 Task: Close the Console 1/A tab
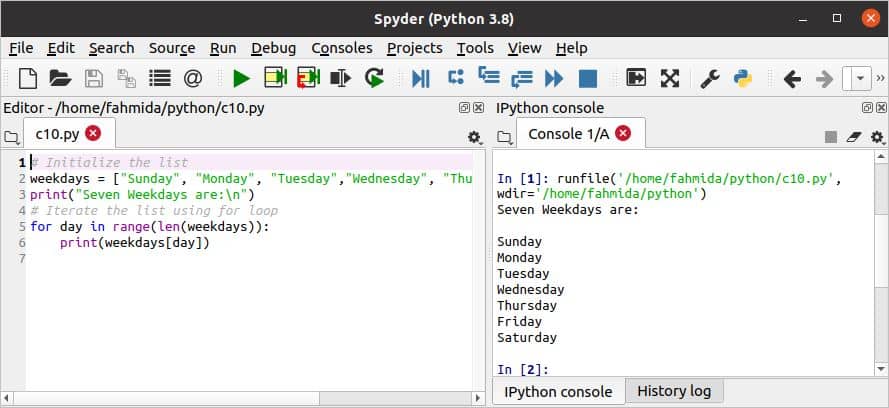click(623, 133)
